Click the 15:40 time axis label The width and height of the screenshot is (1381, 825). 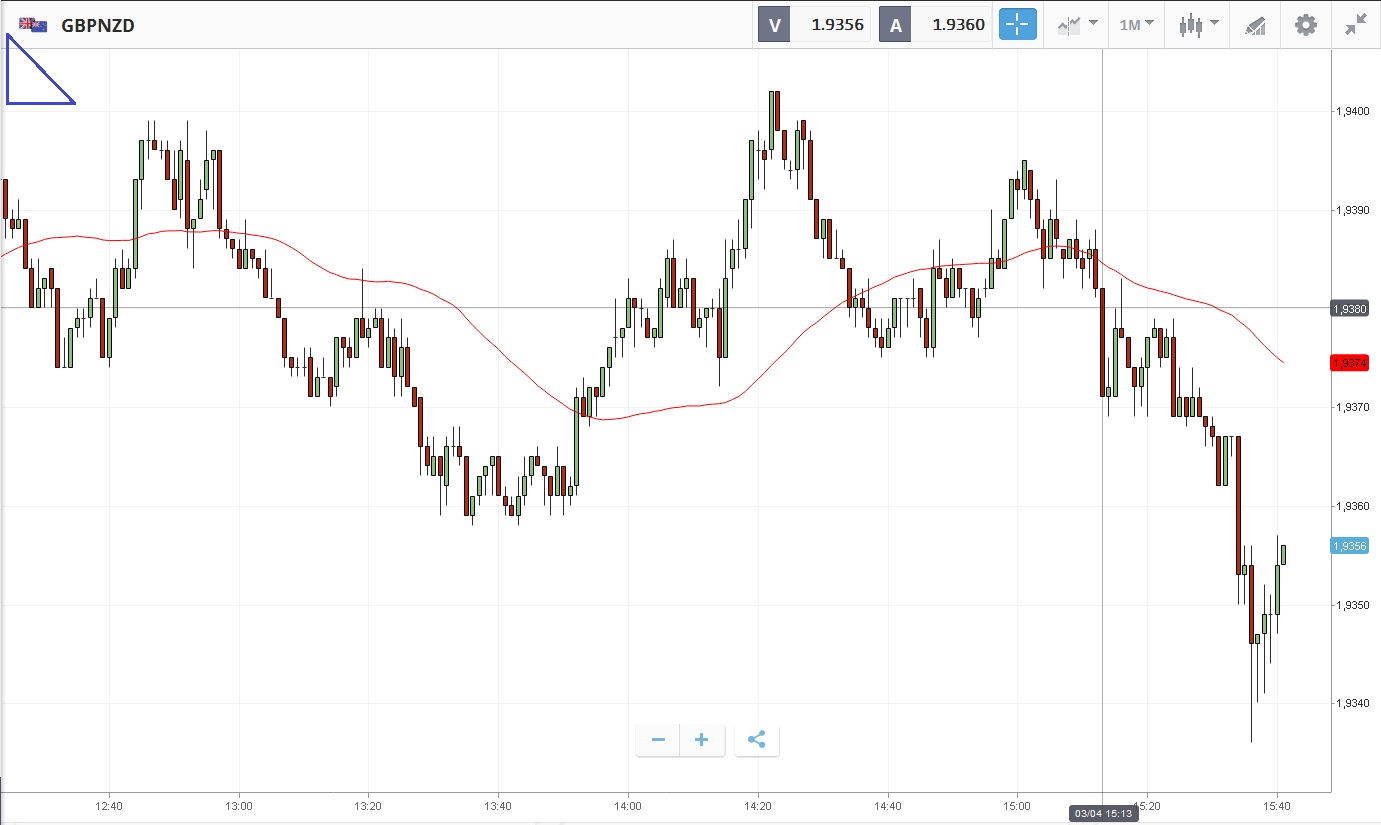[1277, 806]
